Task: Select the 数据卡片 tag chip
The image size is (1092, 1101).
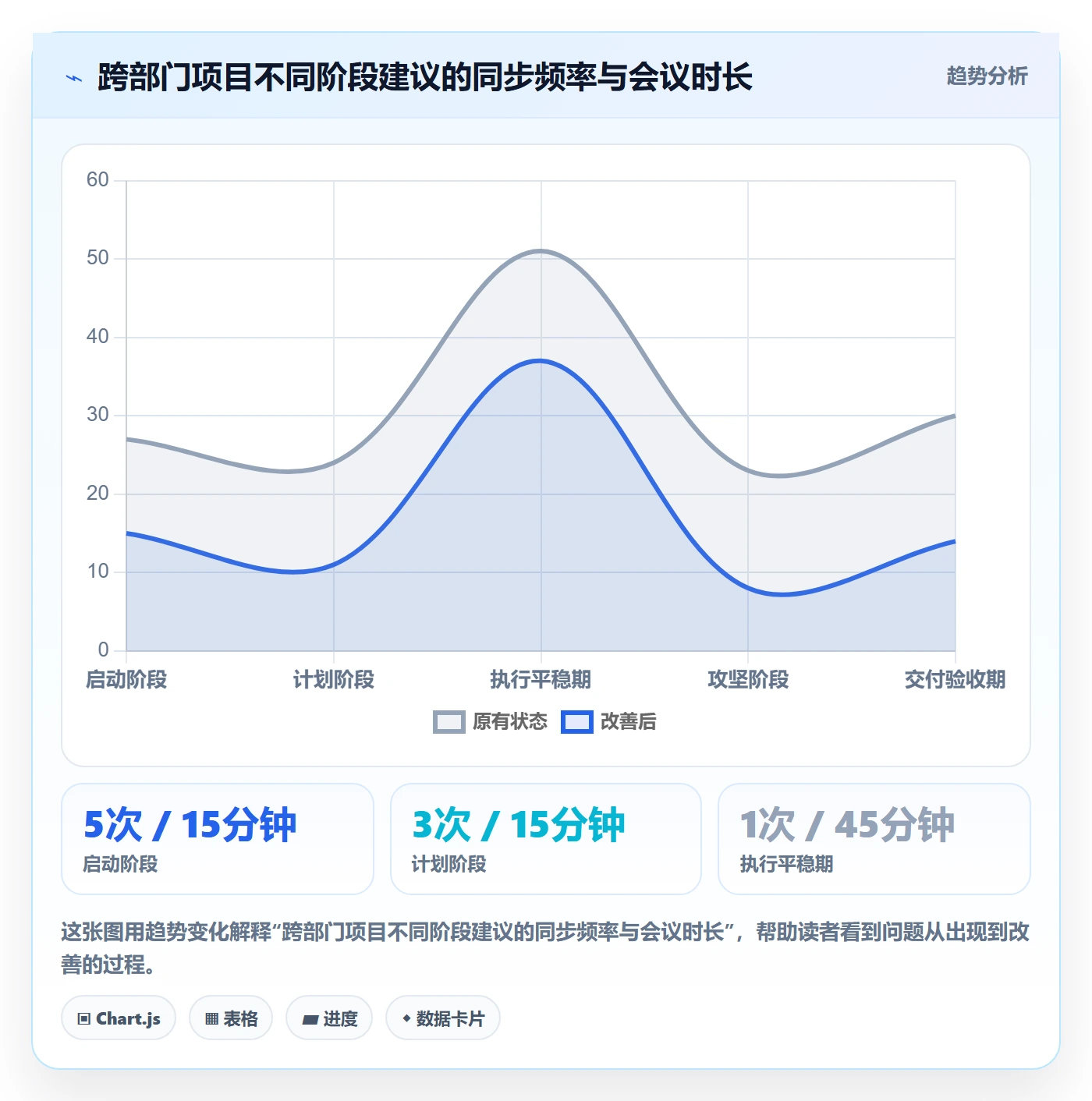Action: click(443, 1018)
